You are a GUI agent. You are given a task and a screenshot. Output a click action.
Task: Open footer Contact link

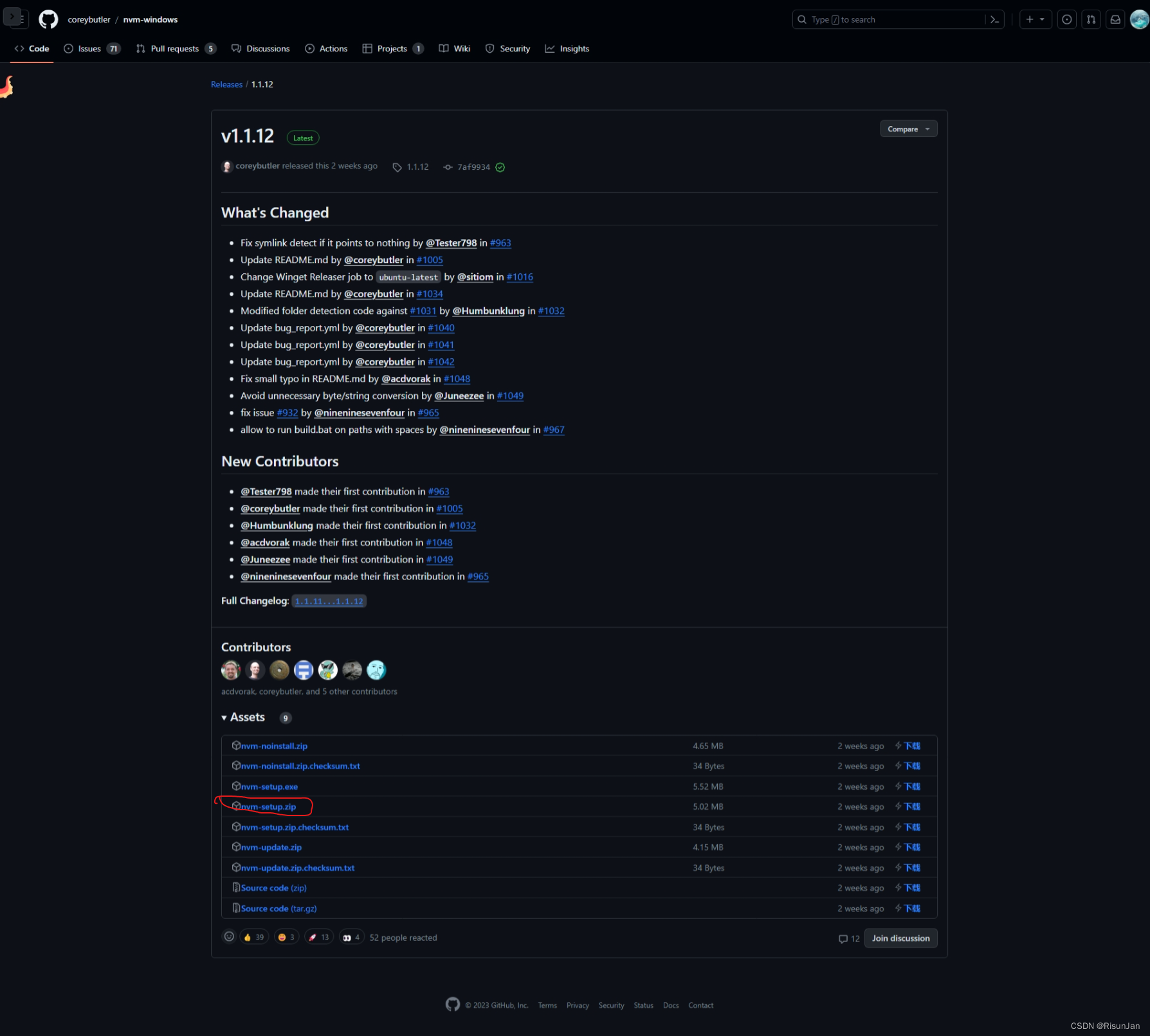point(700,1006)
